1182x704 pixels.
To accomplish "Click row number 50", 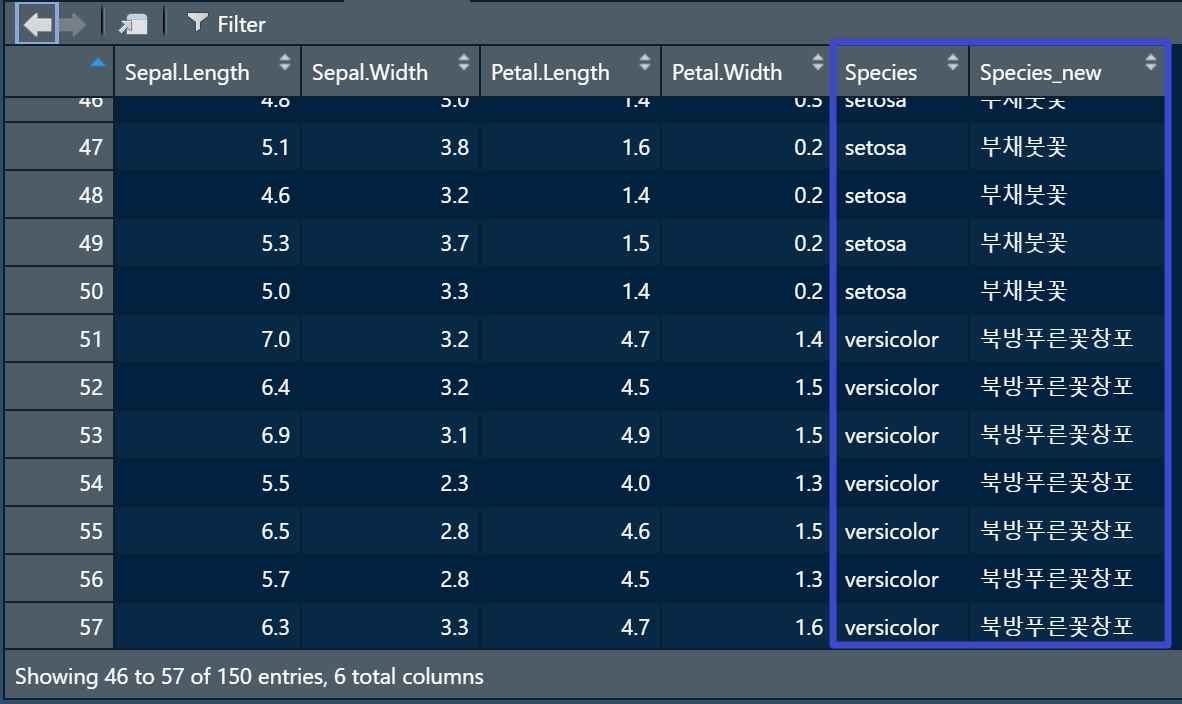I will point(59,291).
